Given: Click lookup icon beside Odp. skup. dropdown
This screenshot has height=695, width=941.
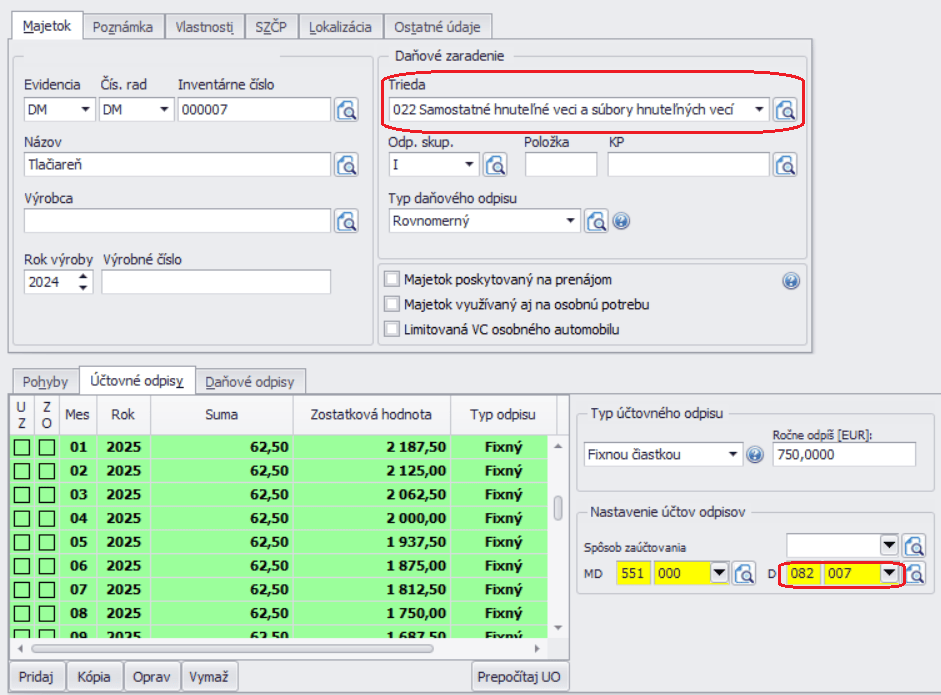Looking at the screenshot, I should point(495,165).
